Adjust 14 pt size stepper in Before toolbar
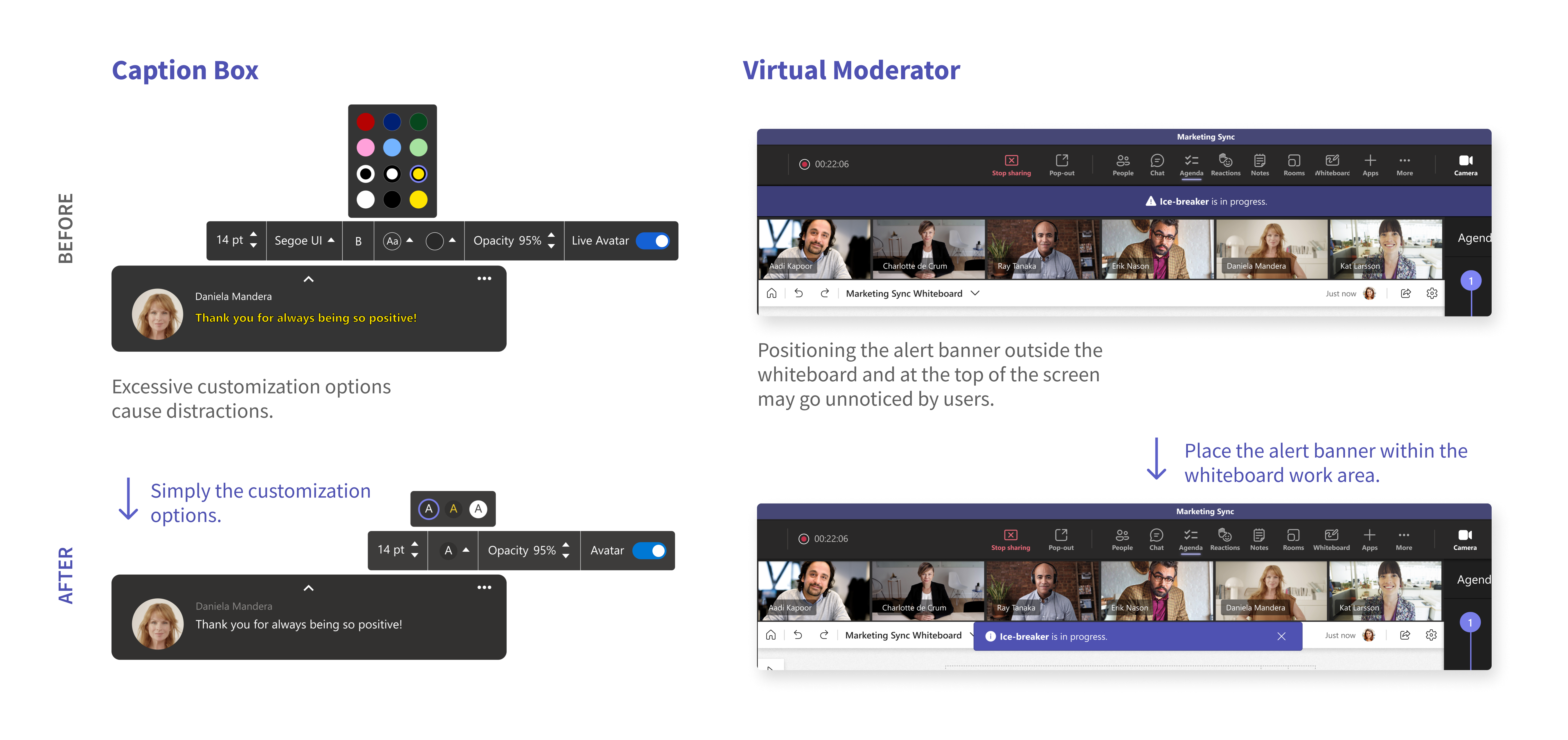 coord(254,240)
